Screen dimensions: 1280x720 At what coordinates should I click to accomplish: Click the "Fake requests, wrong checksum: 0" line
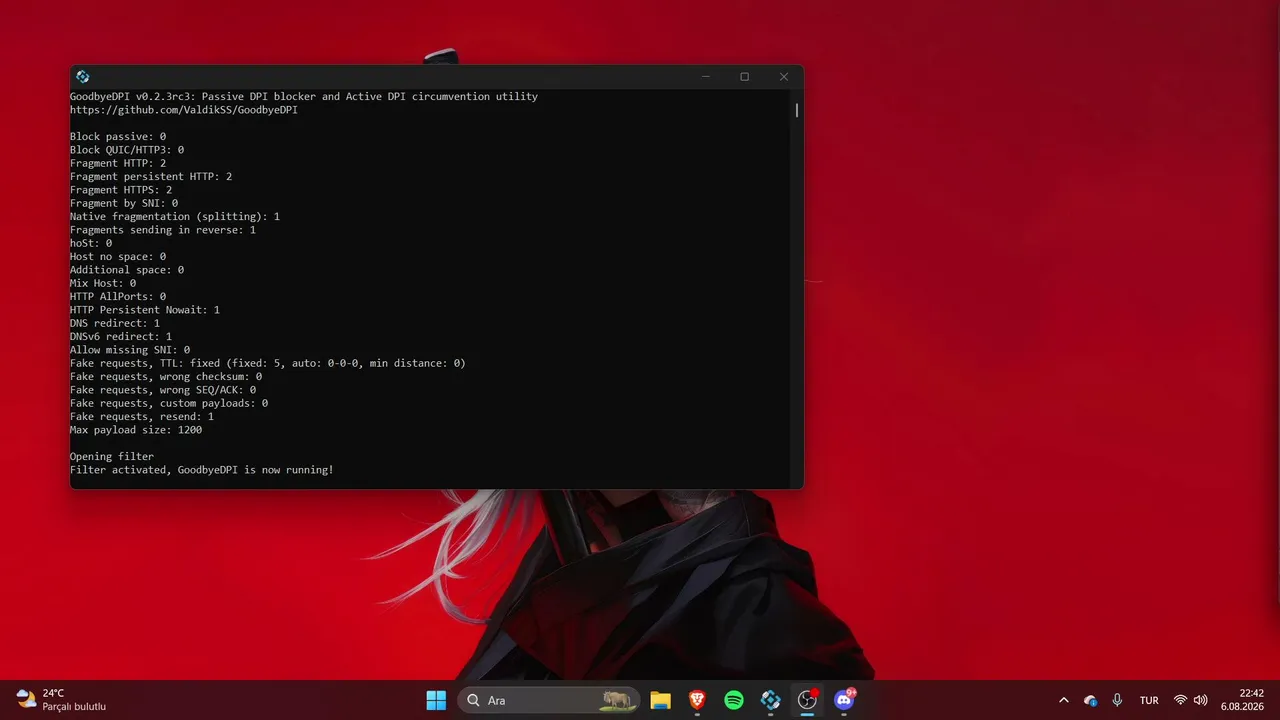(166, 377)
